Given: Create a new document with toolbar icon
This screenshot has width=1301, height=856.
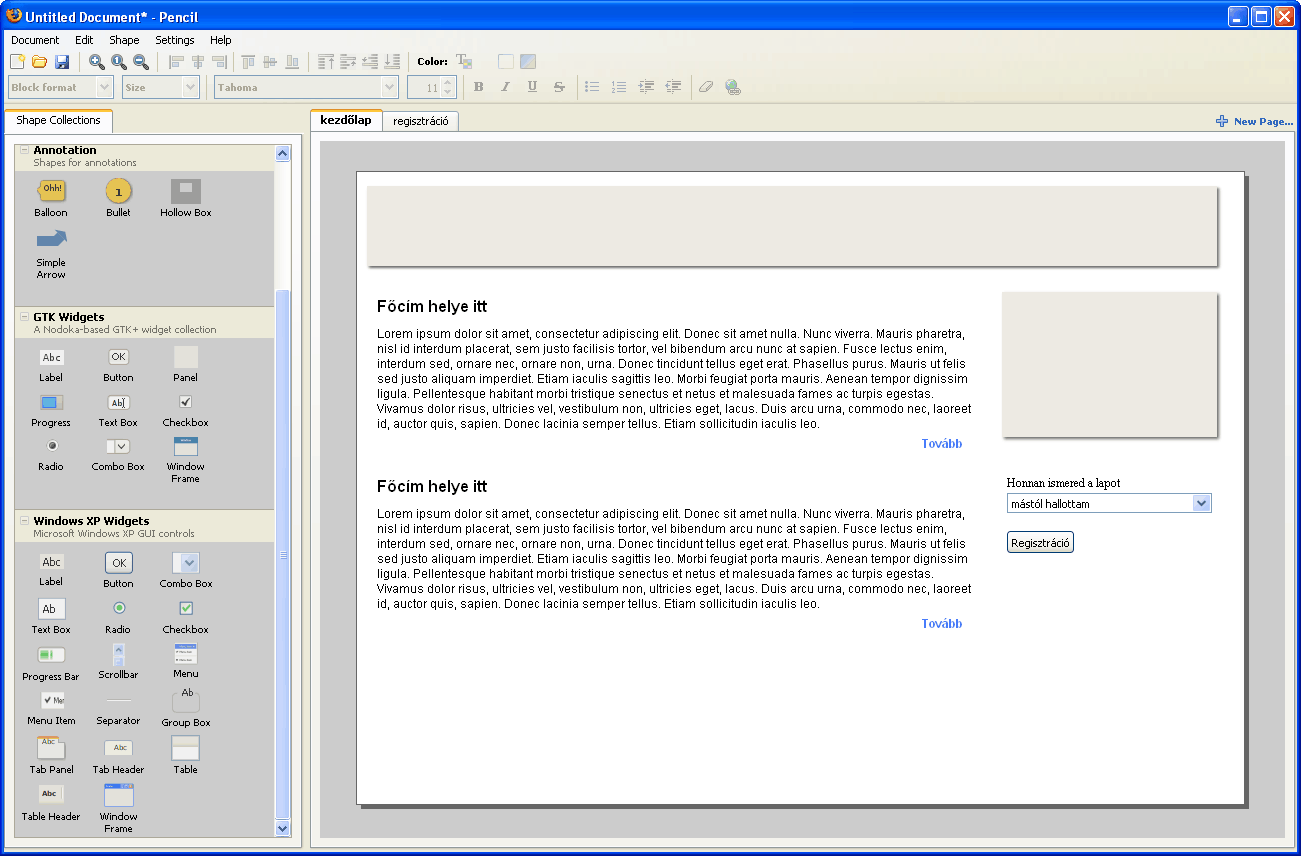Looking at the screenshot, I should coord(17,62).
